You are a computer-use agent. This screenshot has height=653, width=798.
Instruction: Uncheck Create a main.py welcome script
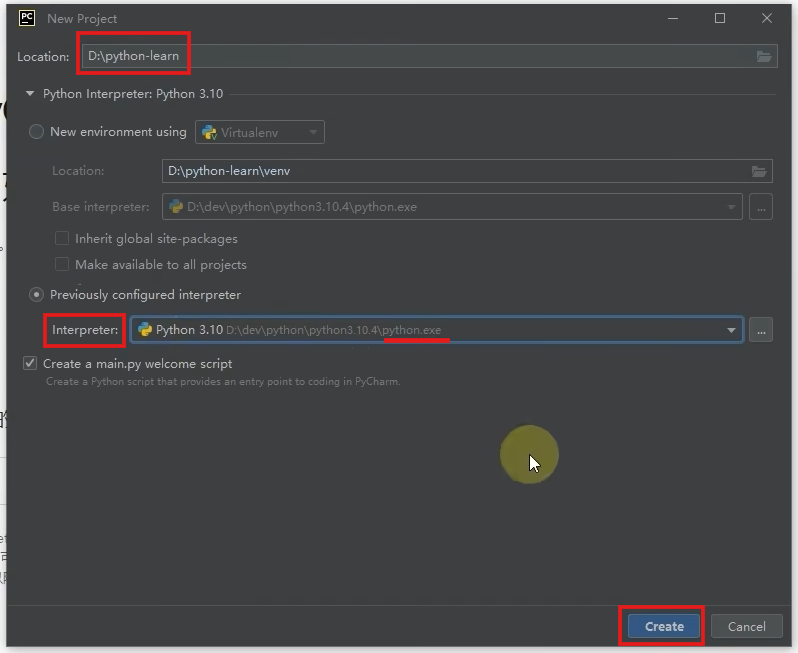click(30, 363)
